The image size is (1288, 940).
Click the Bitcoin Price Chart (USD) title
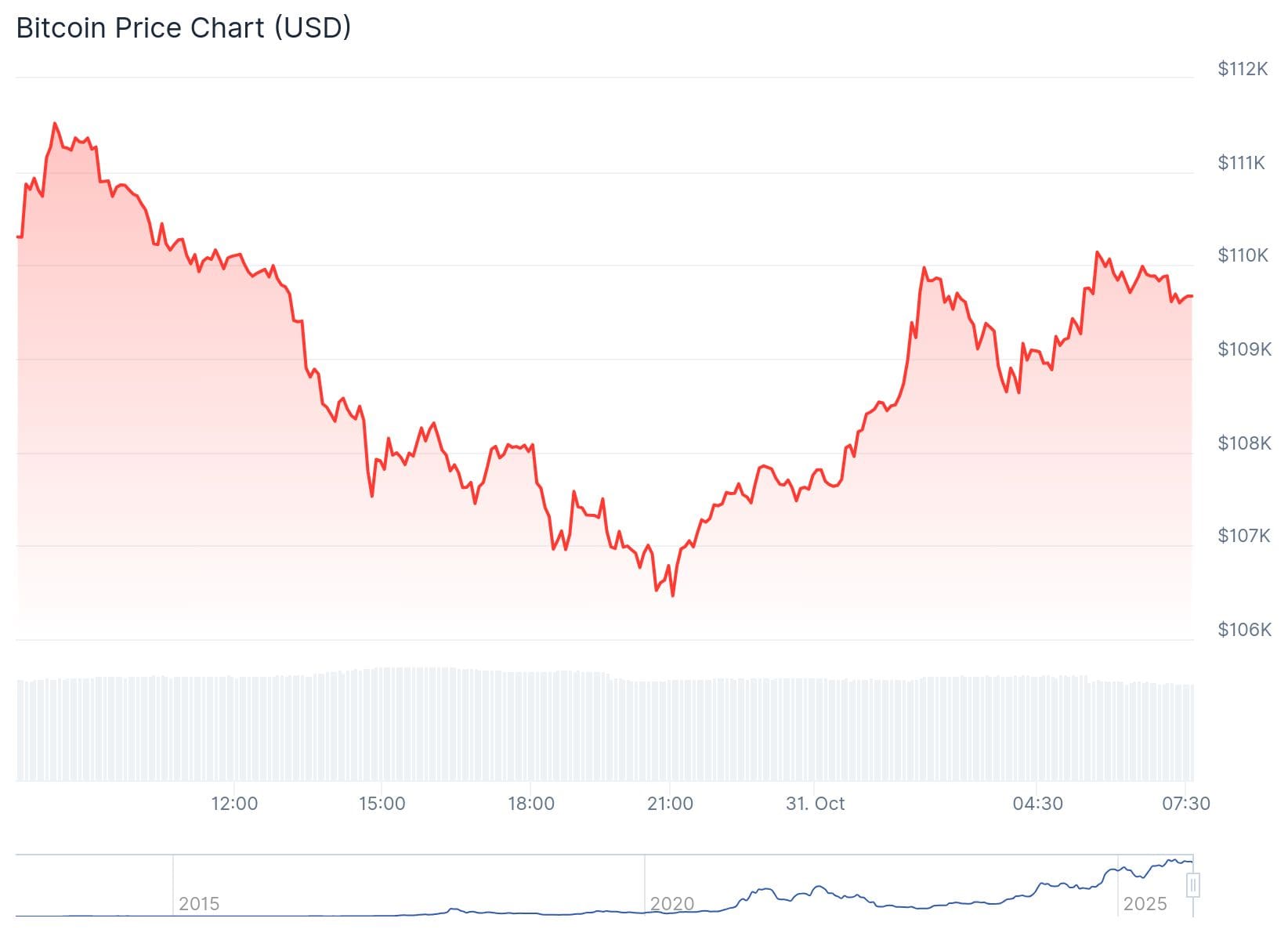pyautogui.click(x=183, y=28)
